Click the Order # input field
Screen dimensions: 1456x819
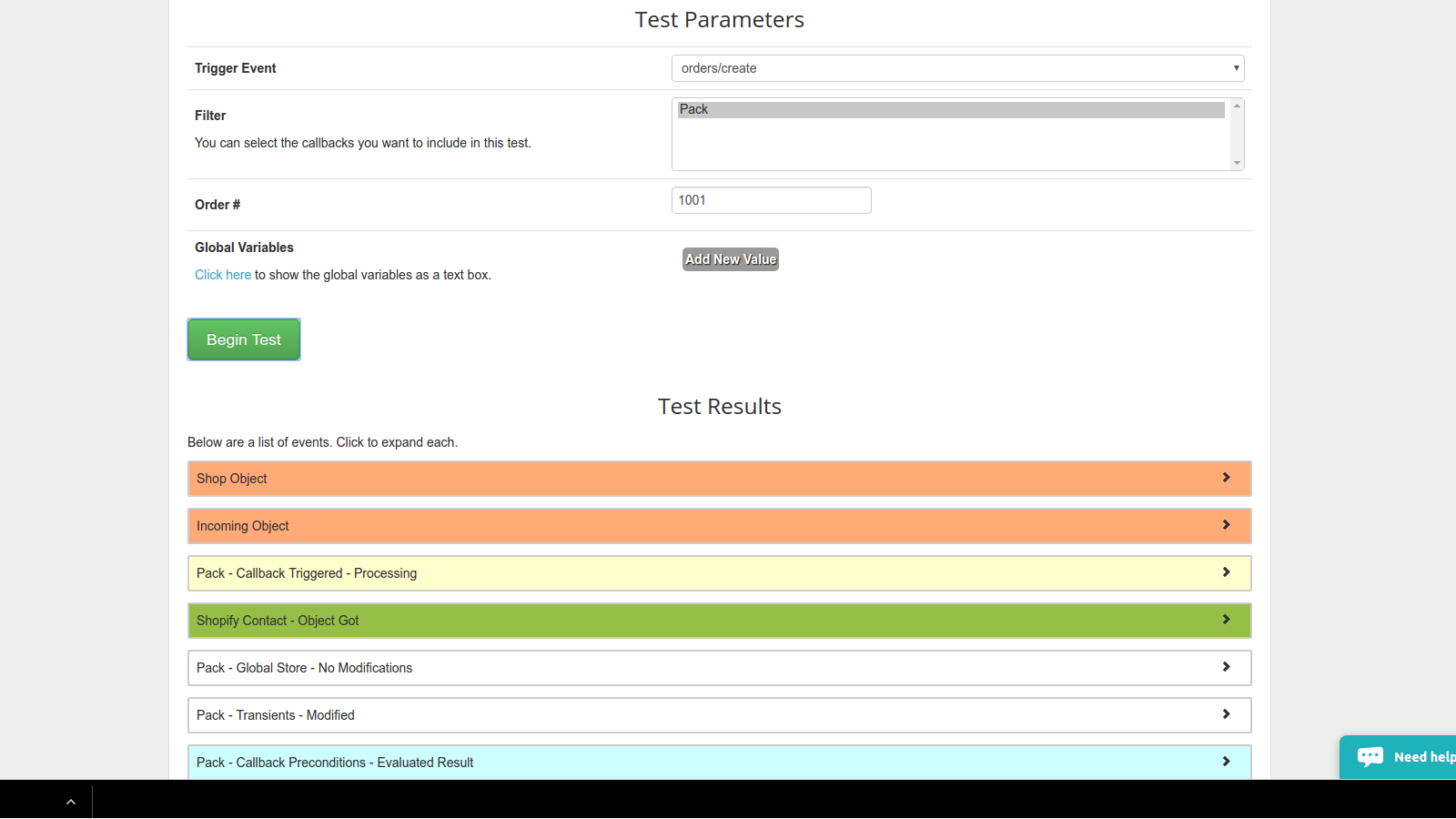pyautogui.click(x=771, y=200)
